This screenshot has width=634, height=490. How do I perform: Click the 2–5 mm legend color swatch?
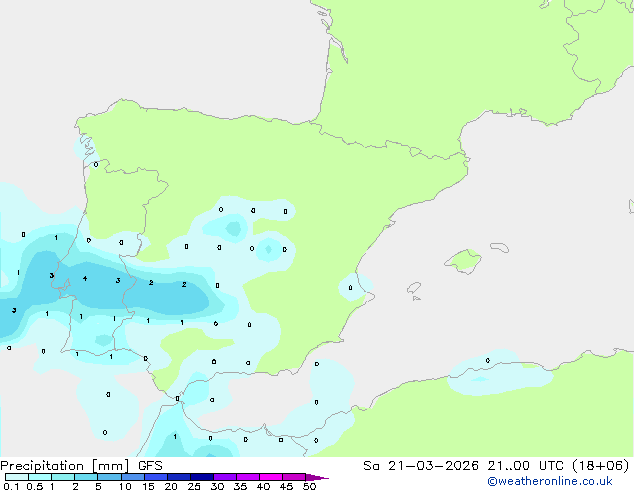click(x=86, y=477)
